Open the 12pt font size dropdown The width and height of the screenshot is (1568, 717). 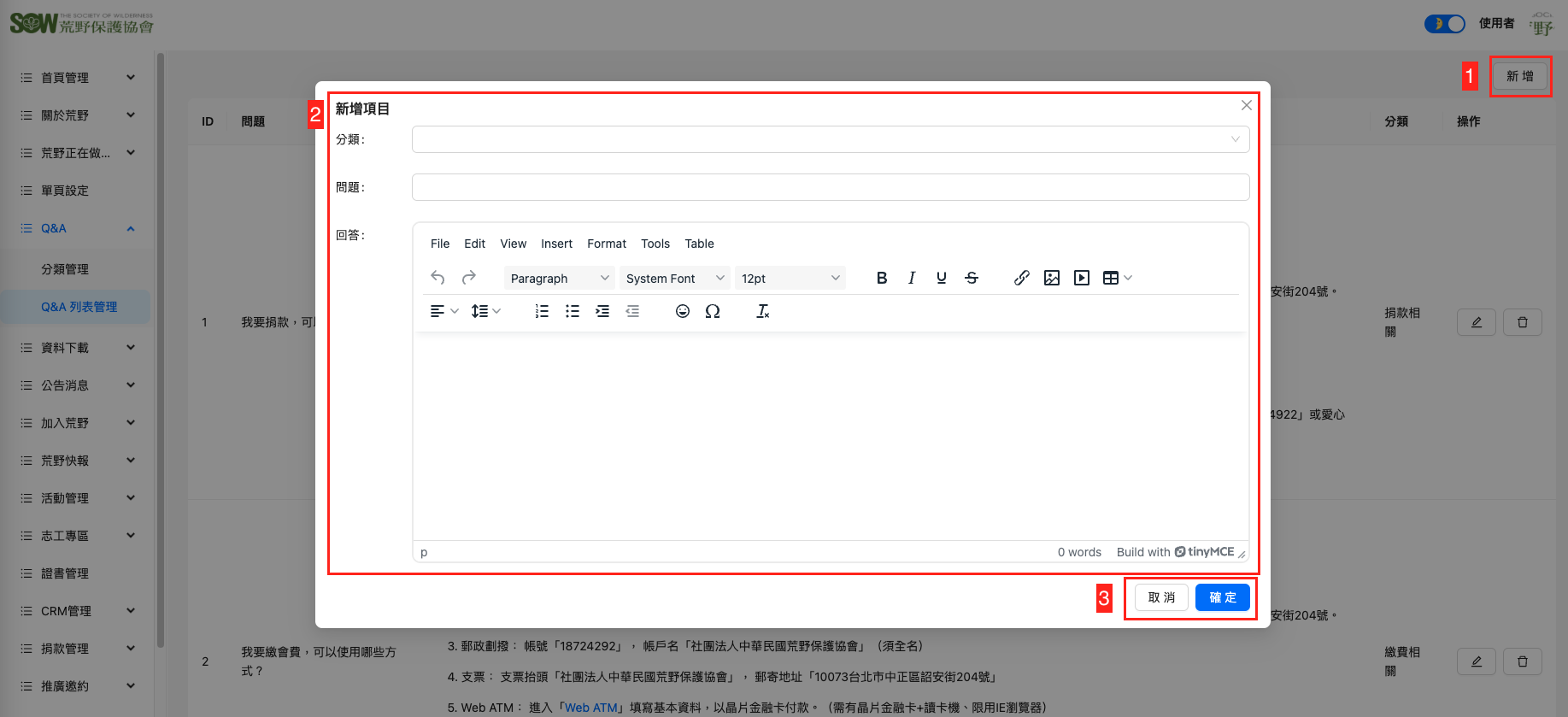pyautogui.click(x=790, y=279)
